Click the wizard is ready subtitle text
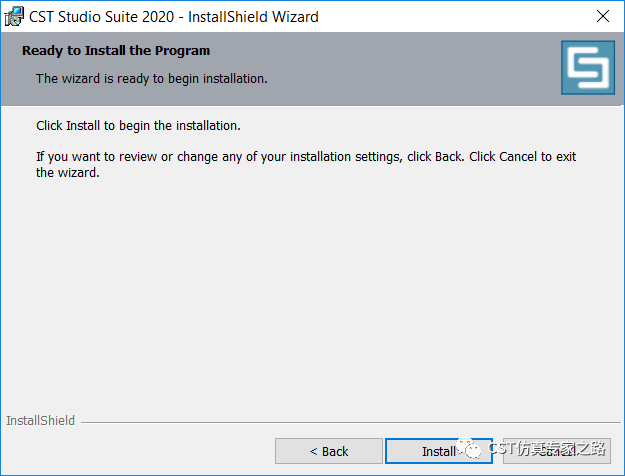Image resolution: width=625 pixels, height=476 pixels. pos(152,79)
